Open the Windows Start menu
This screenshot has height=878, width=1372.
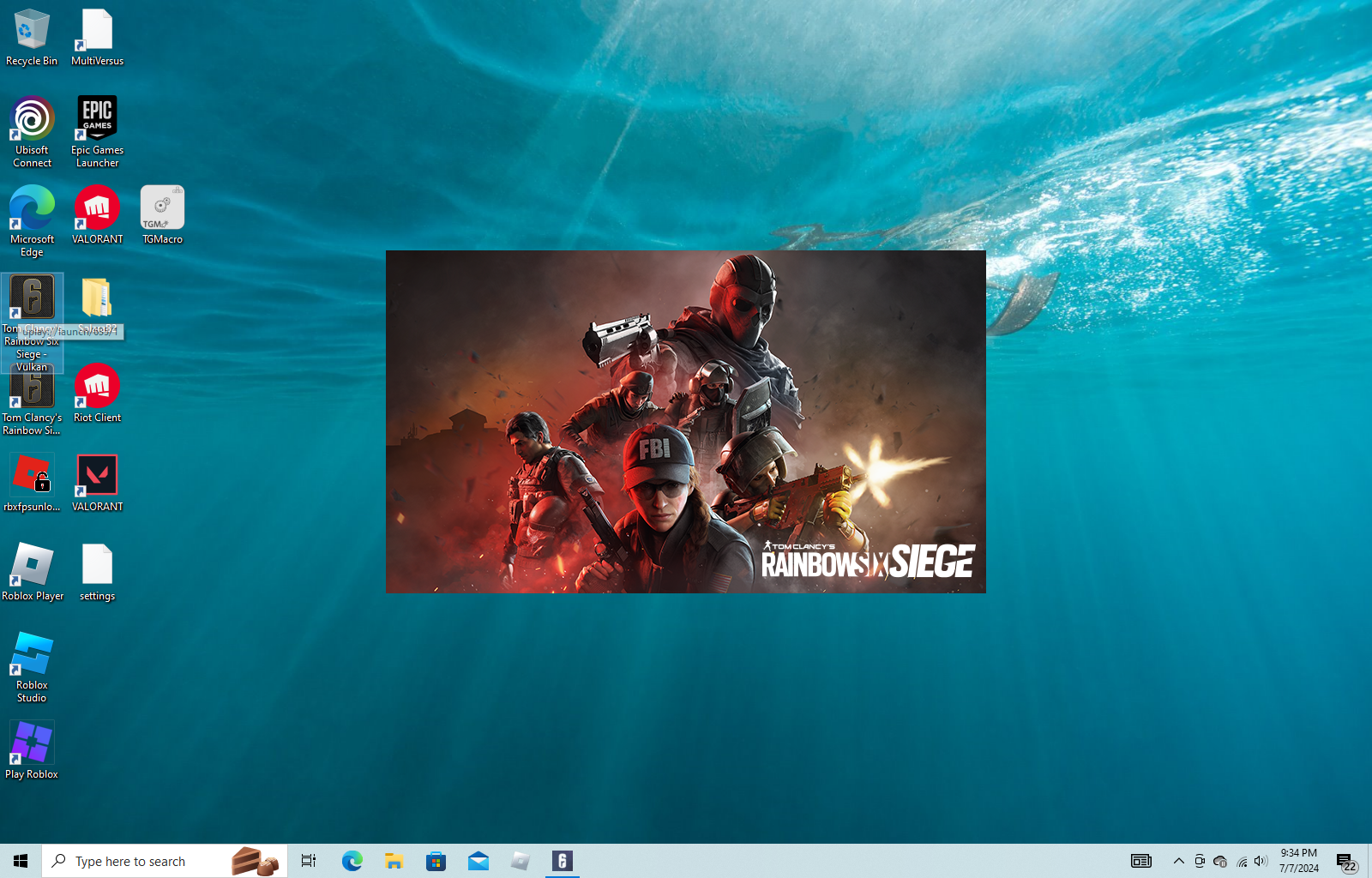21,861
